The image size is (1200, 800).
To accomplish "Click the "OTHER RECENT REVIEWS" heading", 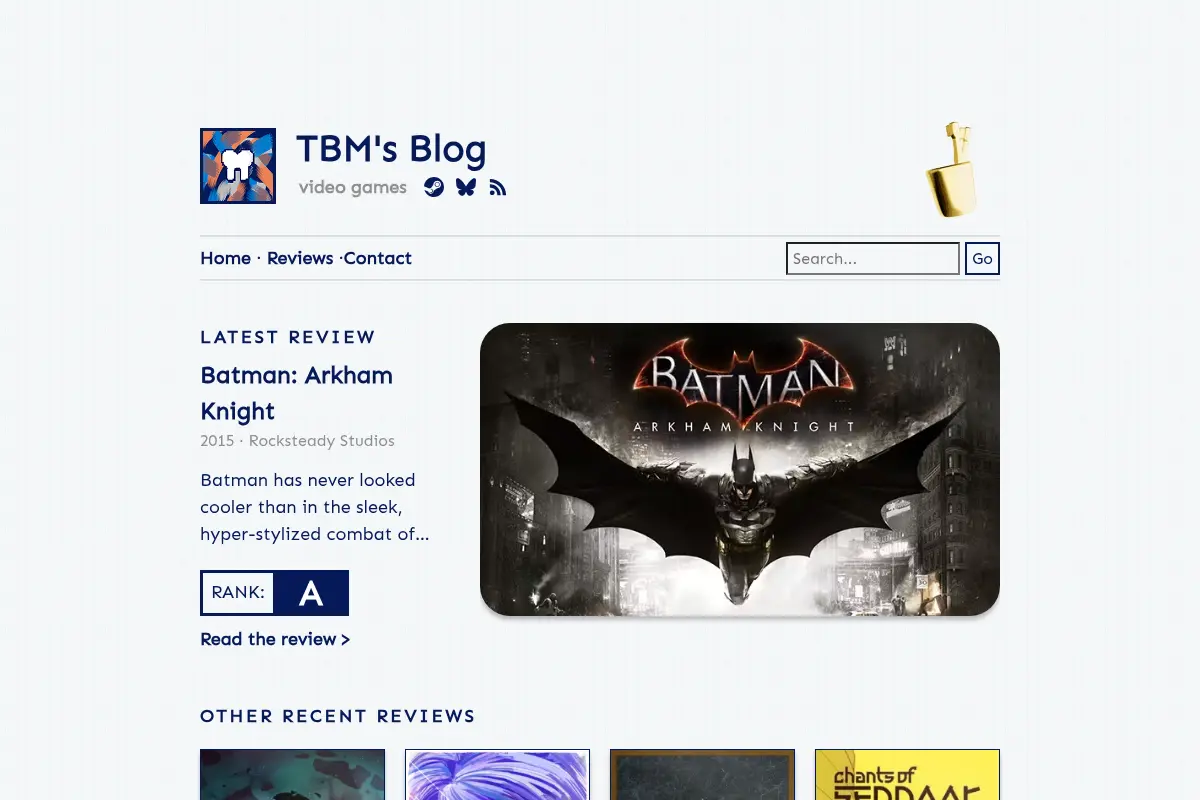I will pyautogui.click(x=338, y=716).
